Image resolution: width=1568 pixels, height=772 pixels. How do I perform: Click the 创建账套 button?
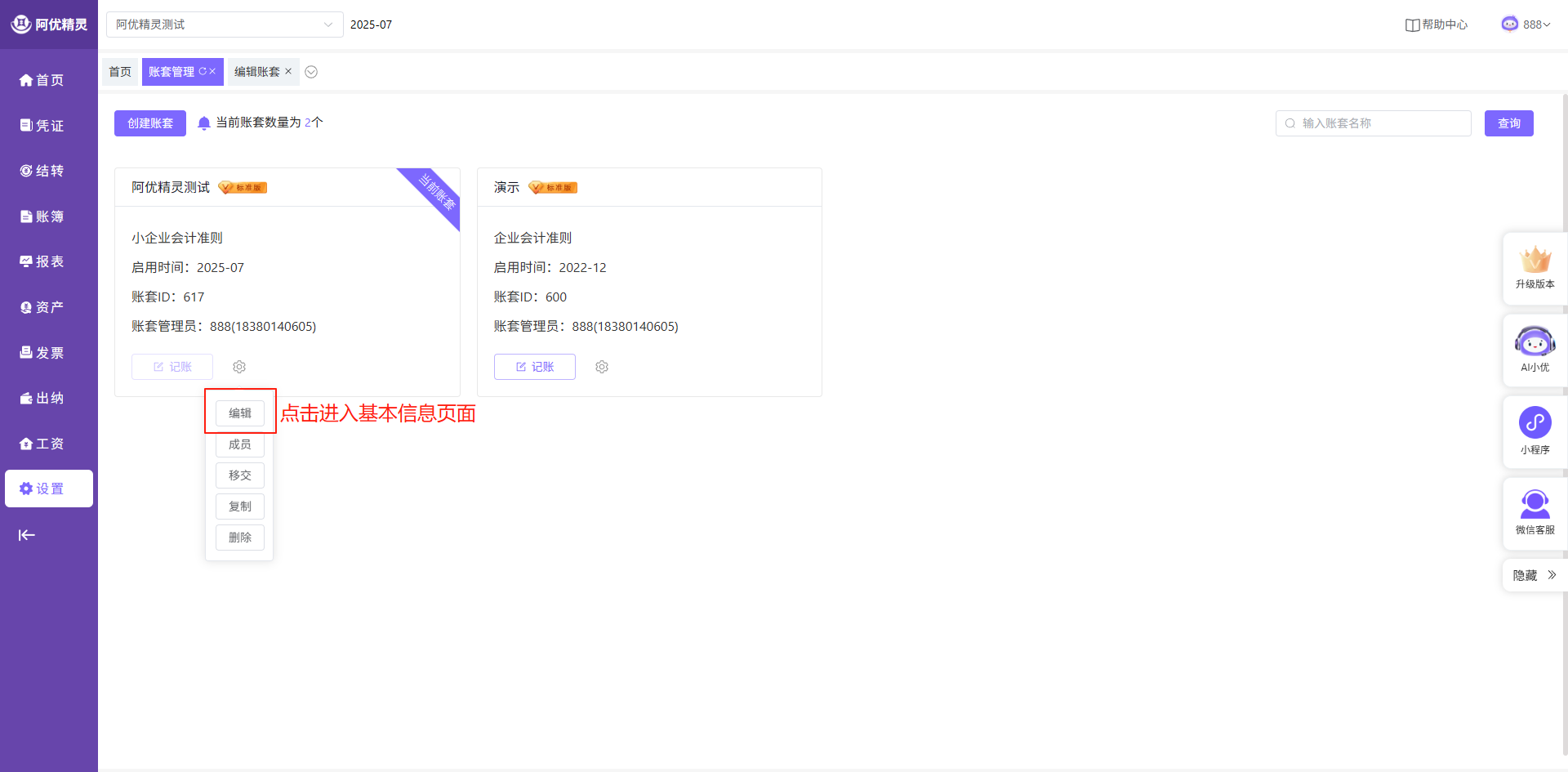tap(150, 123)
